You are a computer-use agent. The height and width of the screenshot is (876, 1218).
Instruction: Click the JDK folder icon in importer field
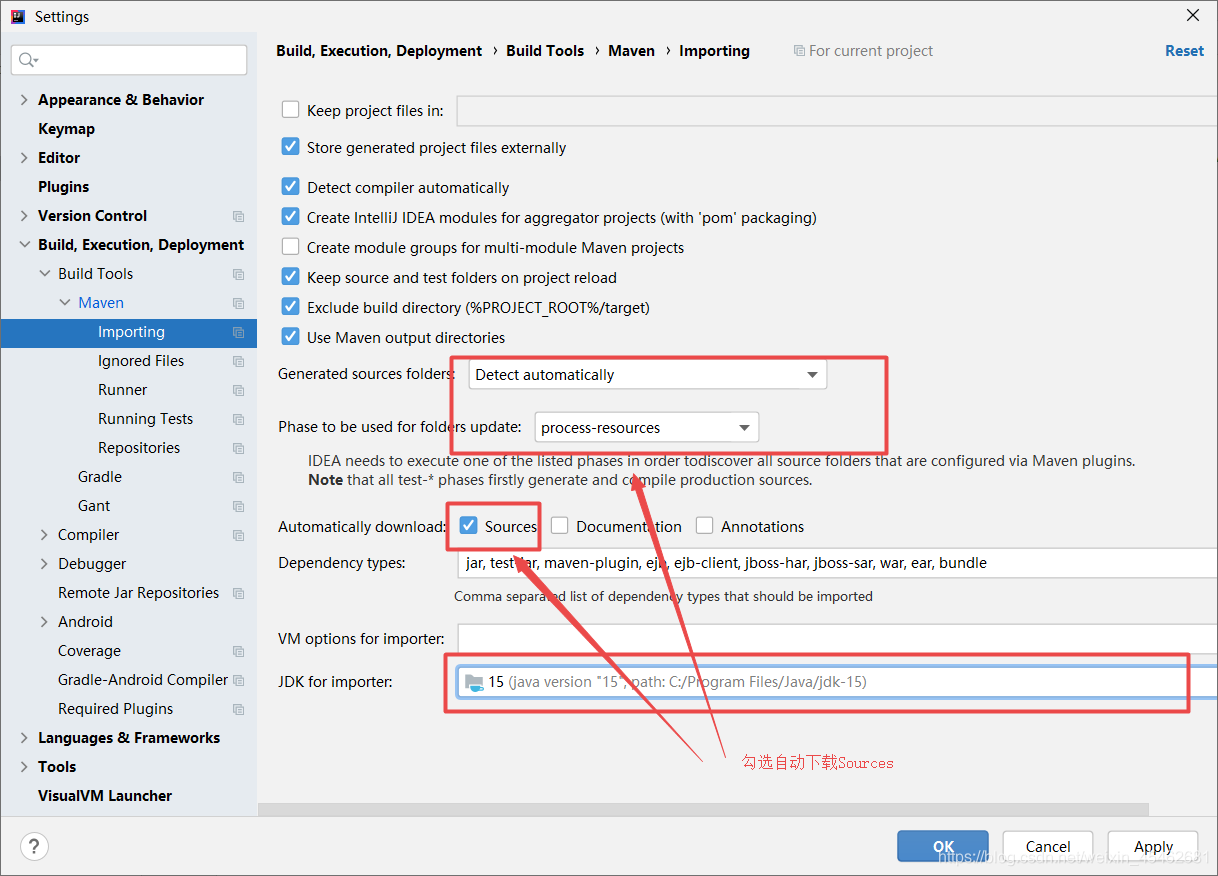coord(474,683)
